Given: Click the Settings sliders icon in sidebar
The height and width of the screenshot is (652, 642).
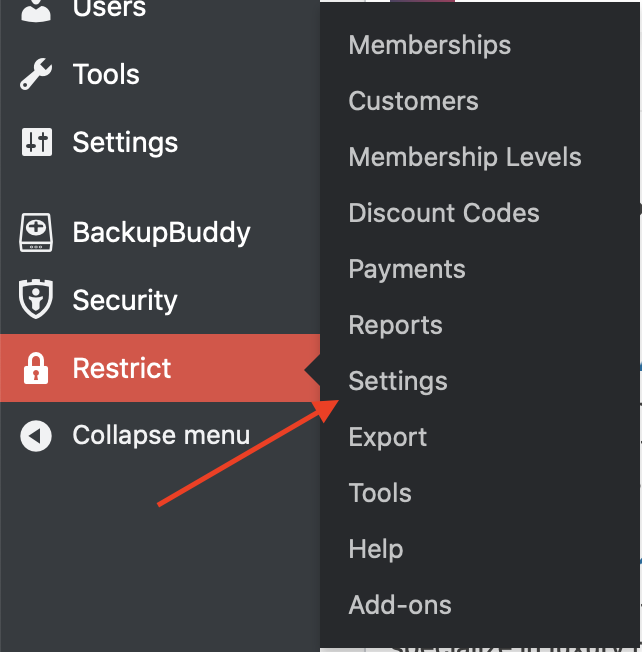Looking at the screenshot, I should (x=37, y=142).
